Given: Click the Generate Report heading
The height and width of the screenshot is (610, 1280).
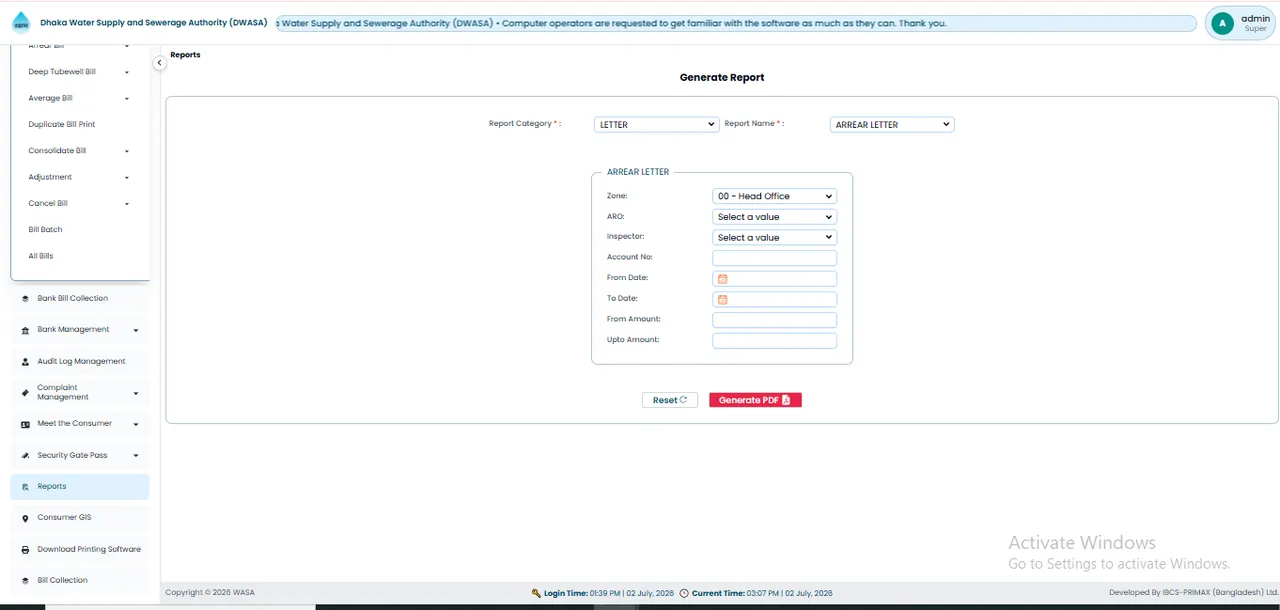Looking at the screenshot, I should [722, 77].
